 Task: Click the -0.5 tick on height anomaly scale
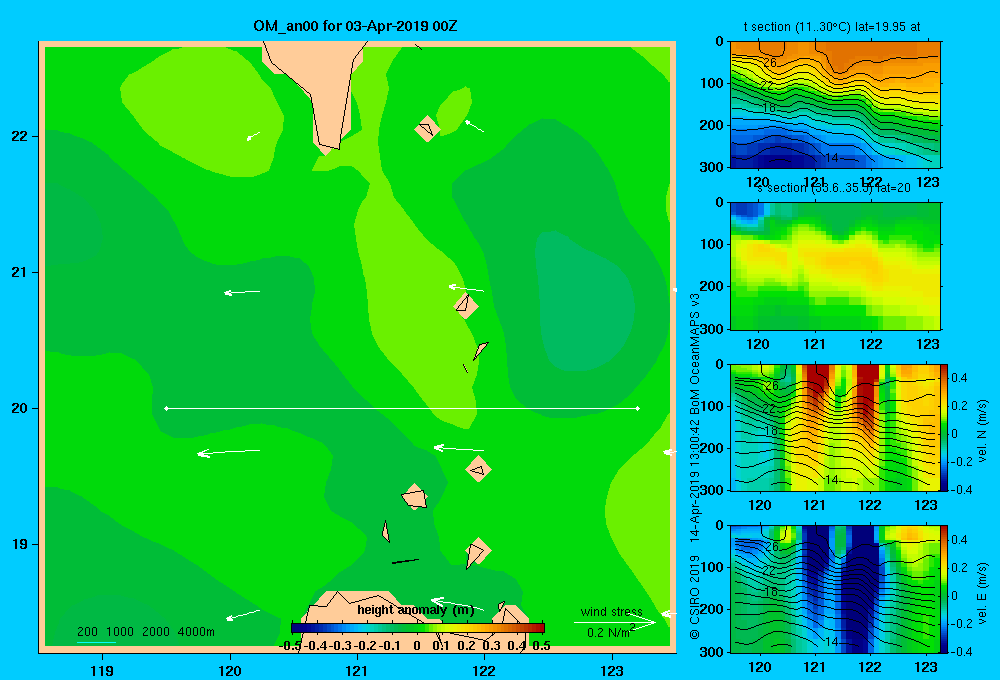click(290, 646)
